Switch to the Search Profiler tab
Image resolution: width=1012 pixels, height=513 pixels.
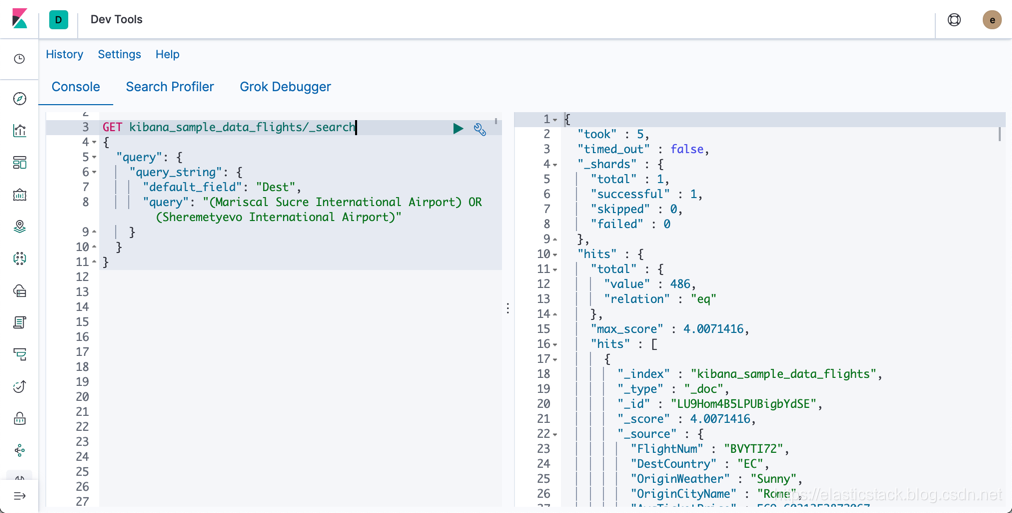pos(170,87)
